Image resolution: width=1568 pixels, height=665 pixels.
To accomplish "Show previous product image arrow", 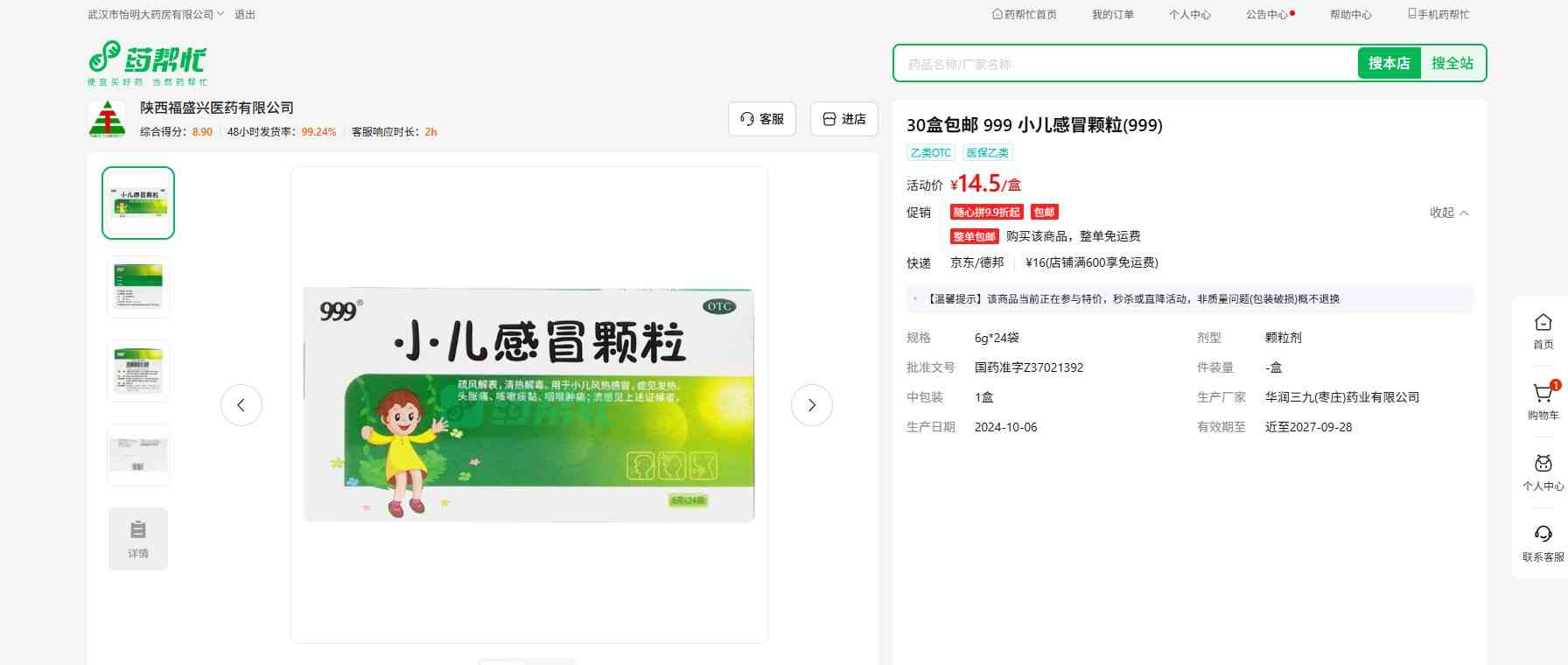I will (241, 405).
